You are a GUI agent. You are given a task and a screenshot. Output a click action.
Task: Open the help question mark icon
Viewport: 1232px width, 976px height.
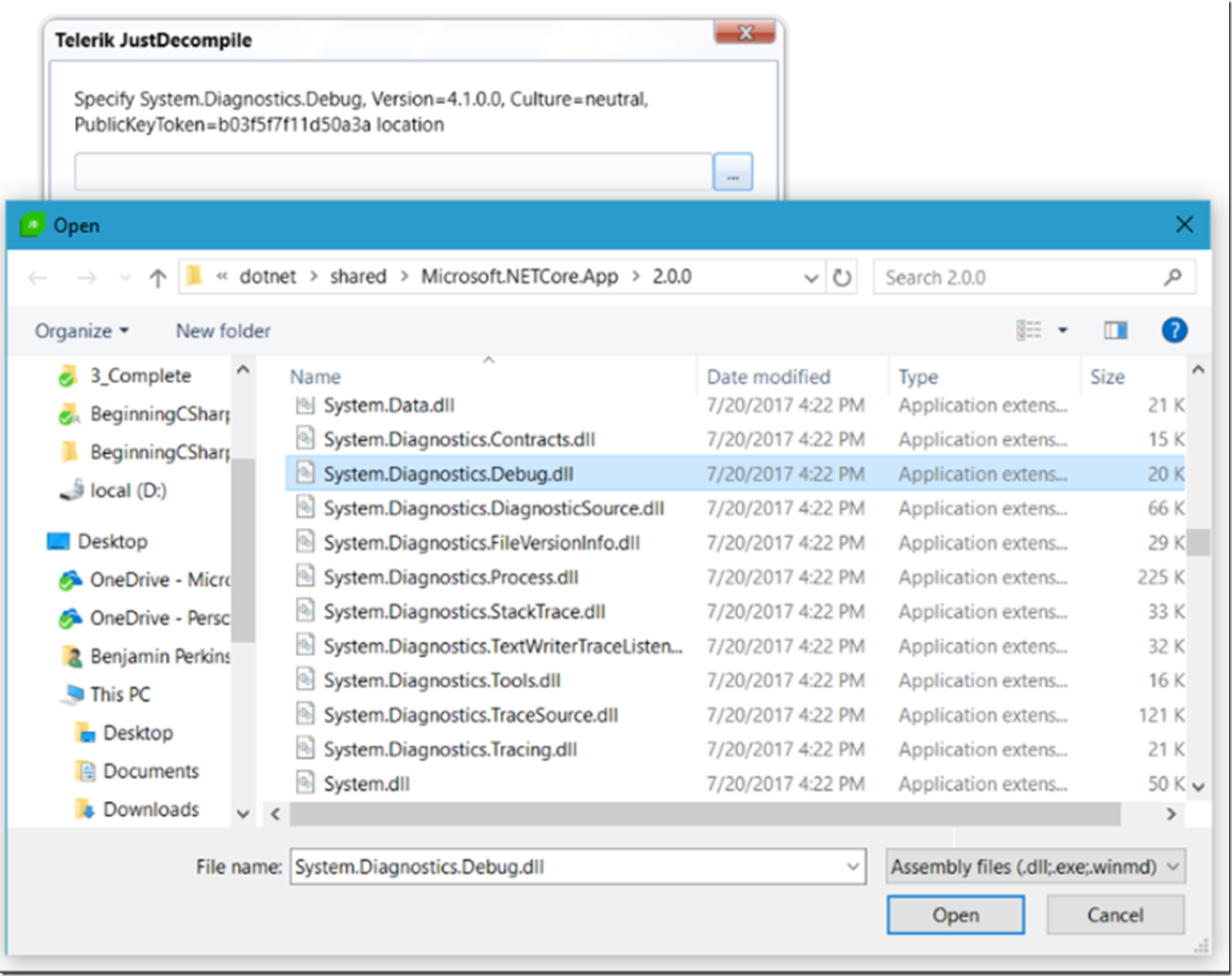(1173, 331)
